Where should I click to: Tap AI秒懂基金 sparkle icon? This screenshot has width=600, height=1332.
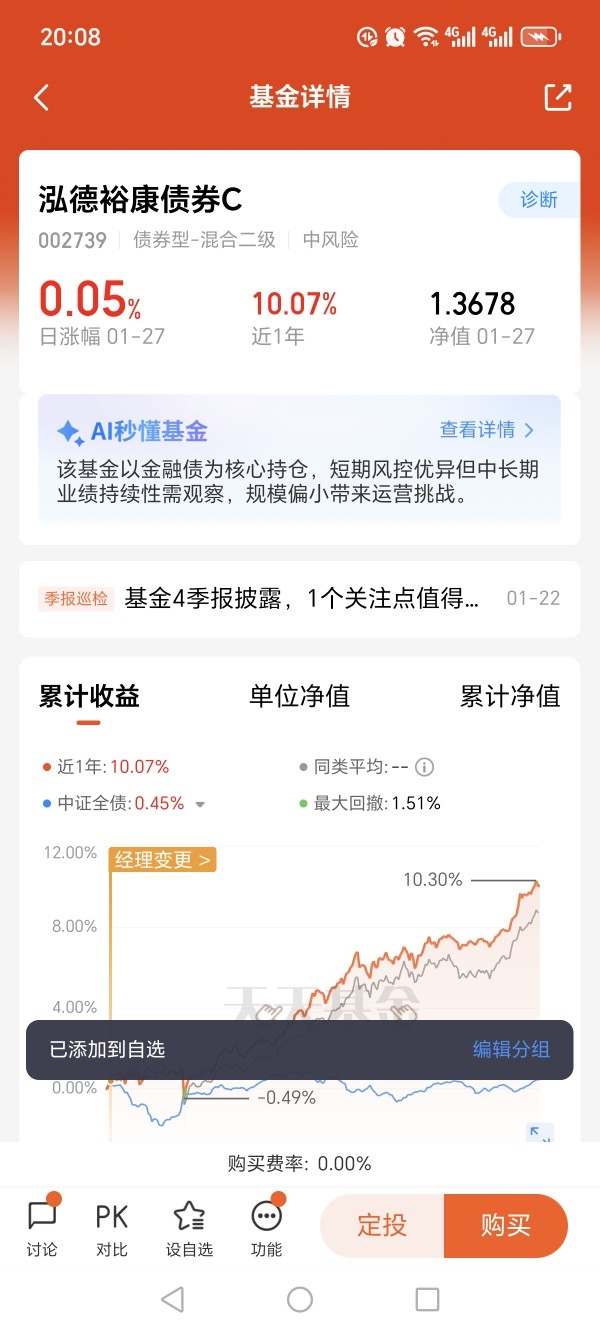tap(70, 432)
